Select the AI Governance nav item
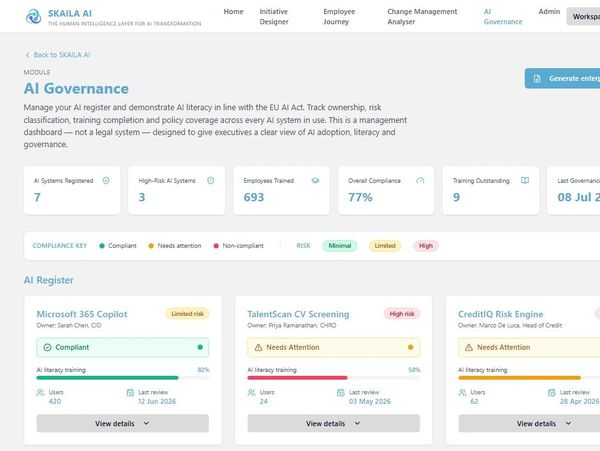Screen dimensions: 600x451 click(503, 16)
